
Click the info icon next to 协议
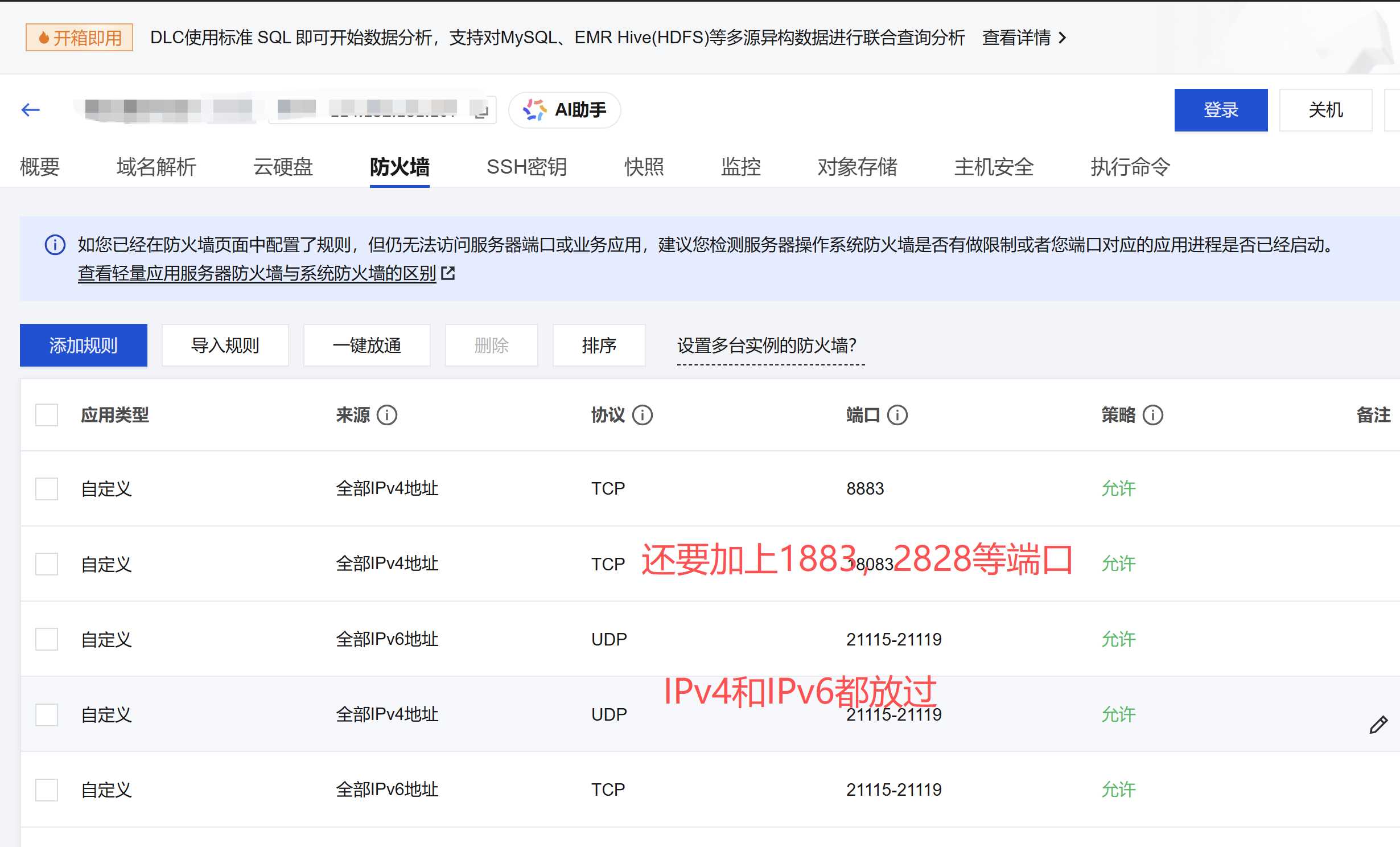coord(643,415)
